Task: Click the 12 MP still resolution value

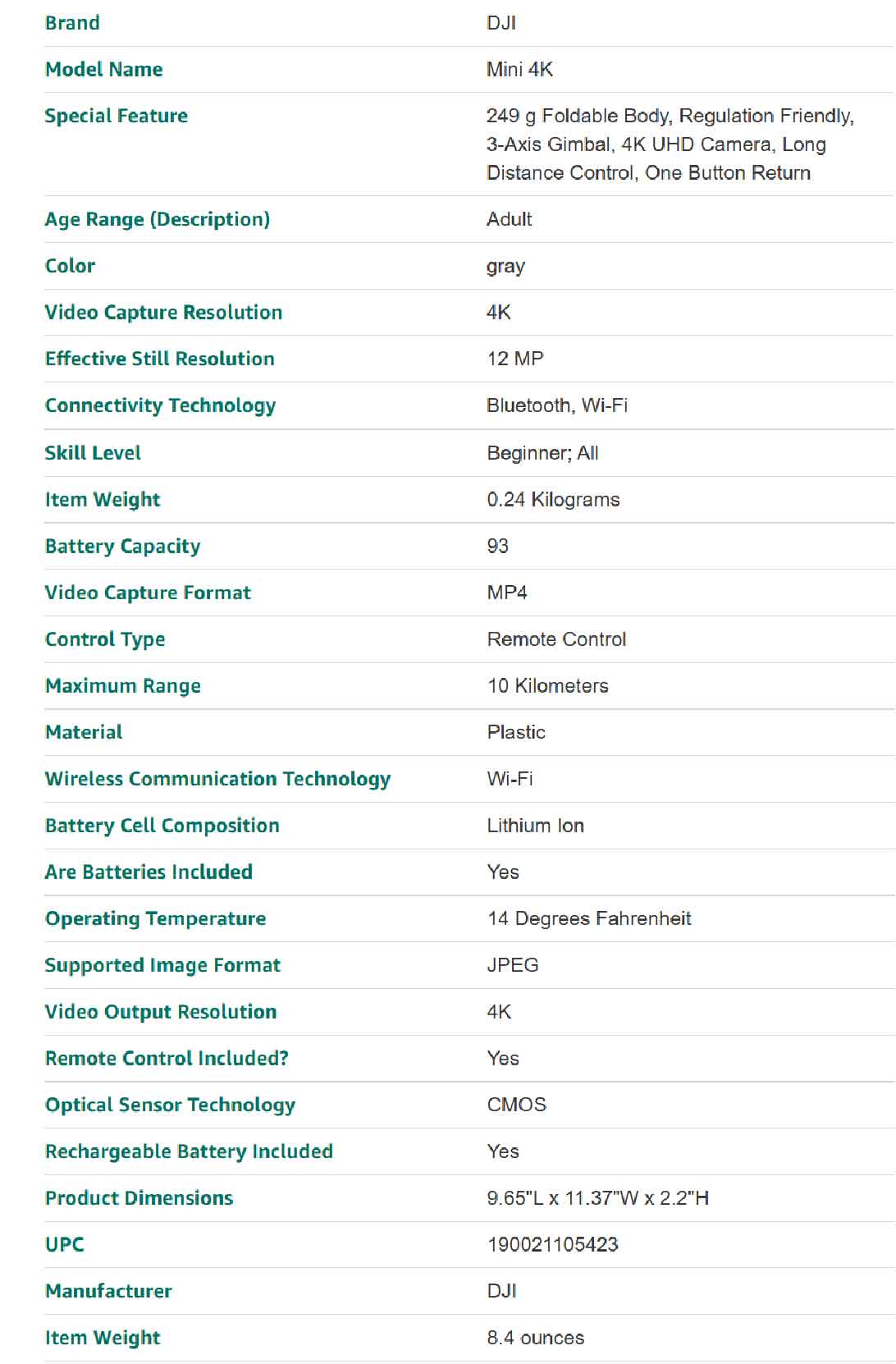Action: 515,359
